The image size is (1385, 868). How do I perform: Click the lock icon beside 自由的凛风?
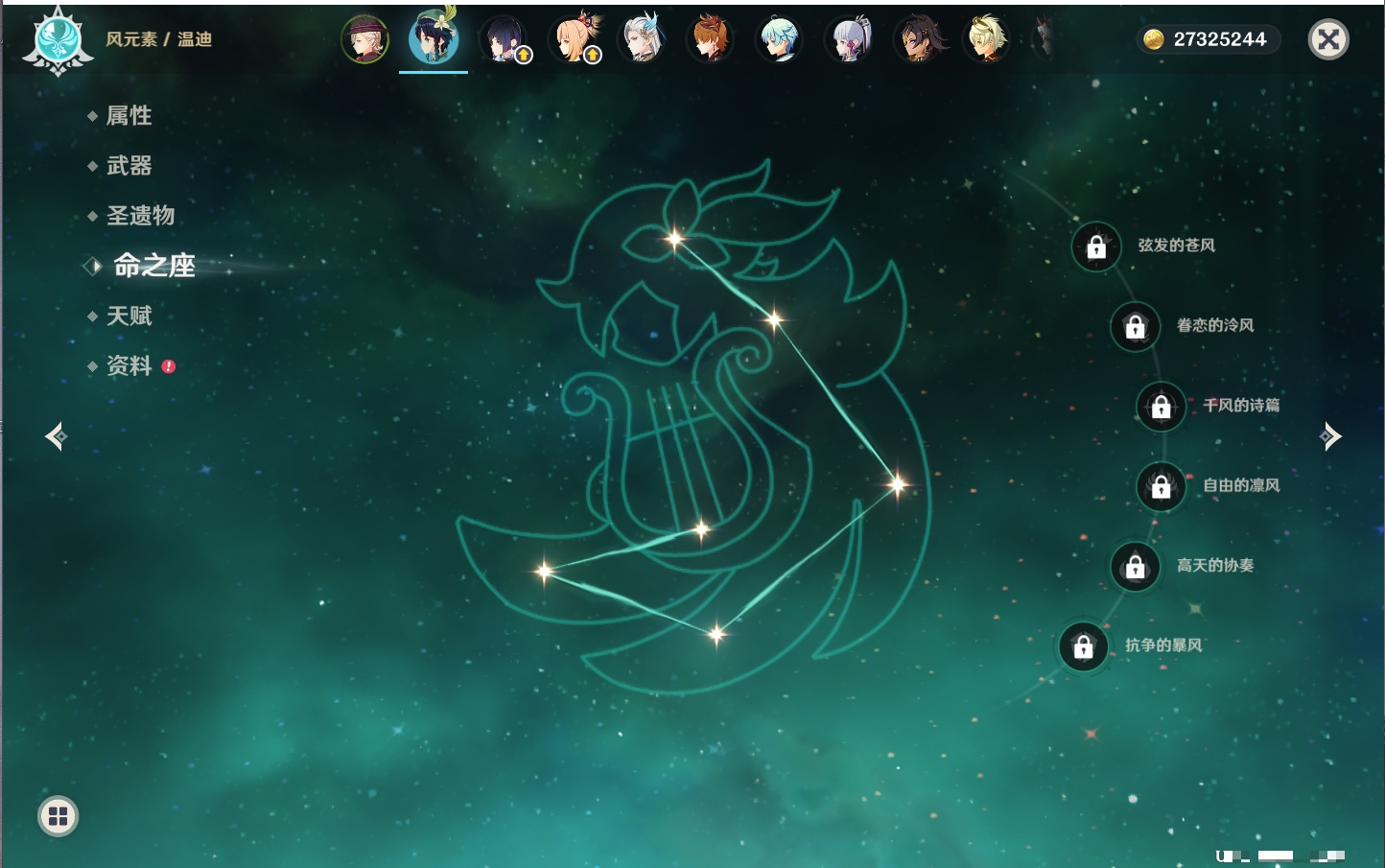click(x=1161, y=486)
